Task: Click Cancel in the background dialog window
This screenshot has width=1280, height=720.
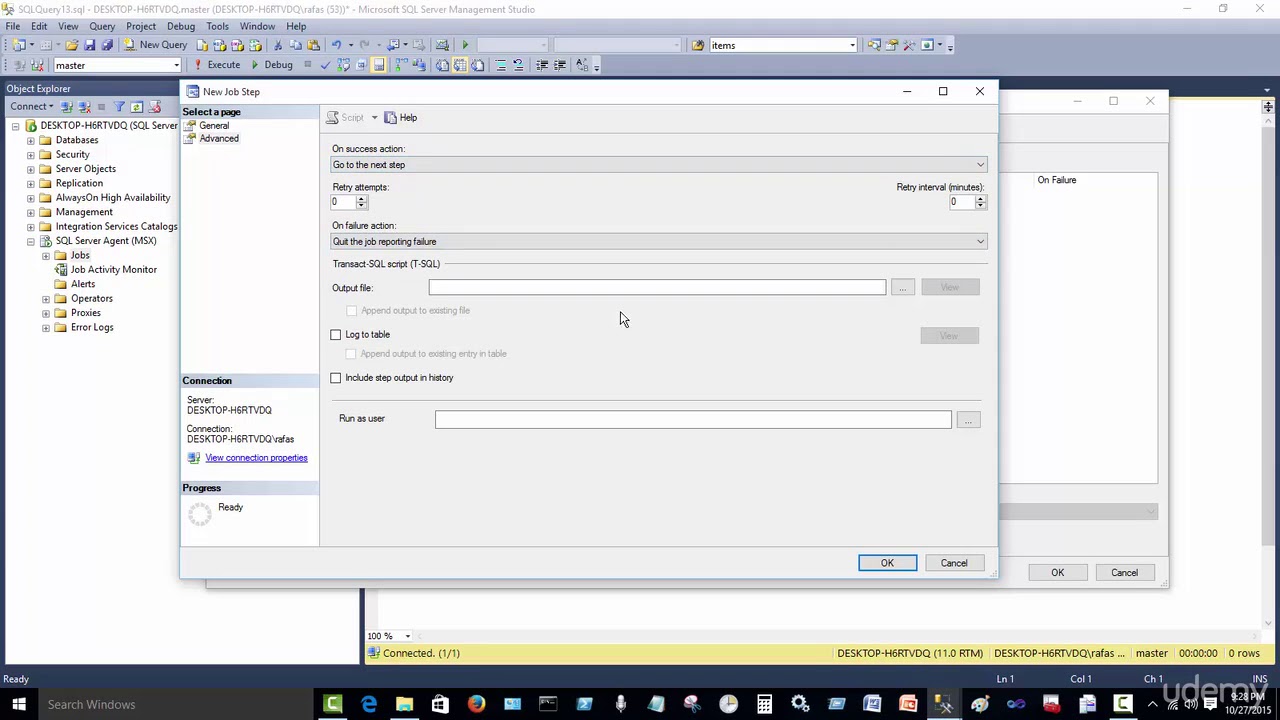Action: tap(1124, 573)
